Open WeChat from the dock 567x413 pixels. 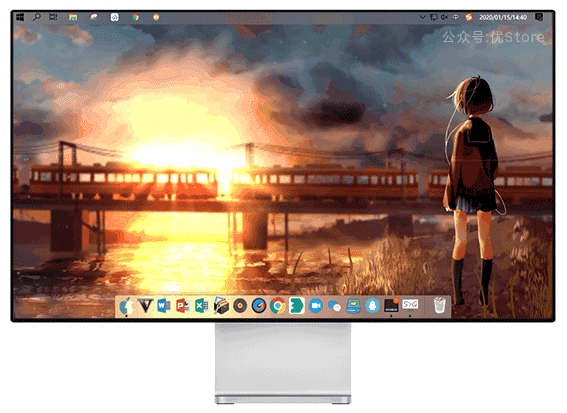334,306
